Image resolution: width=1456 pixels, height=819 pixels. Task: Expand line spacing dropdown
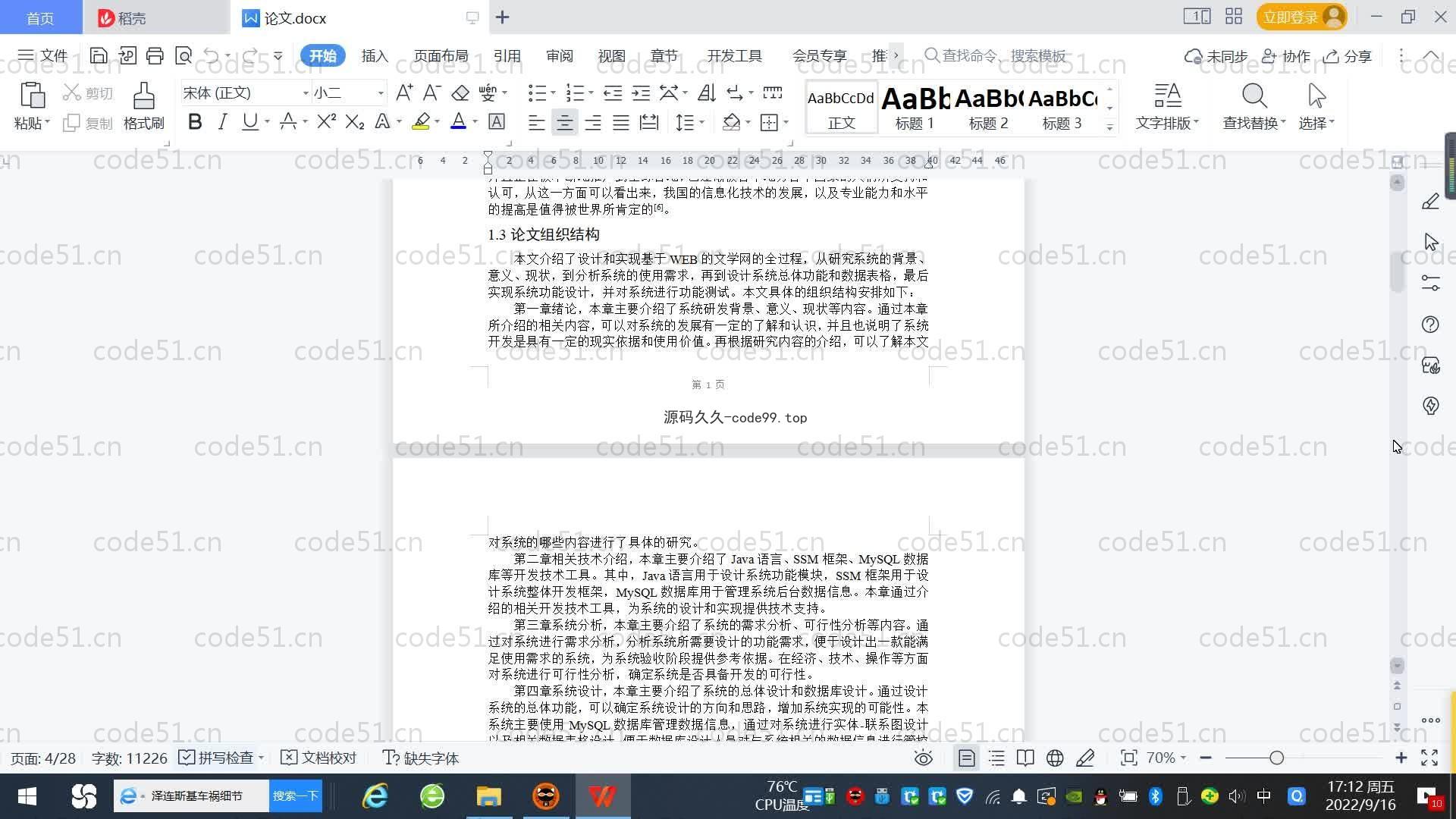coord(701,122)
